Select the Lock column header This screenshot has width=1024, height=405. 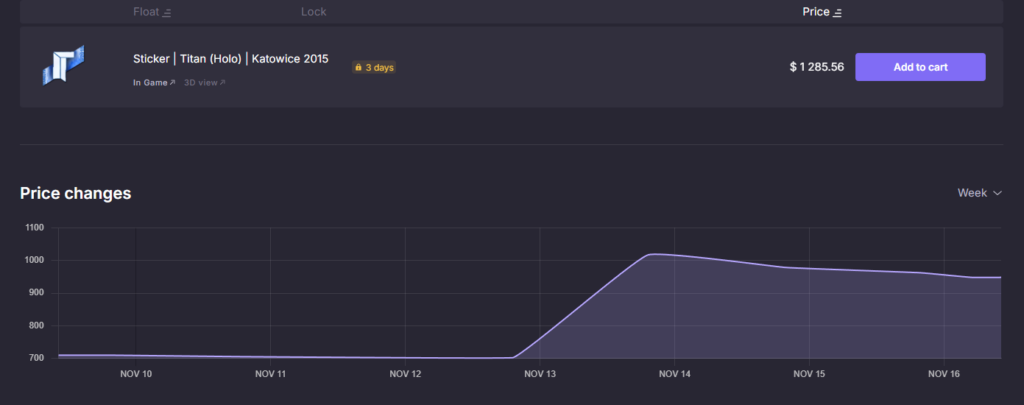(x=313, y=12)
